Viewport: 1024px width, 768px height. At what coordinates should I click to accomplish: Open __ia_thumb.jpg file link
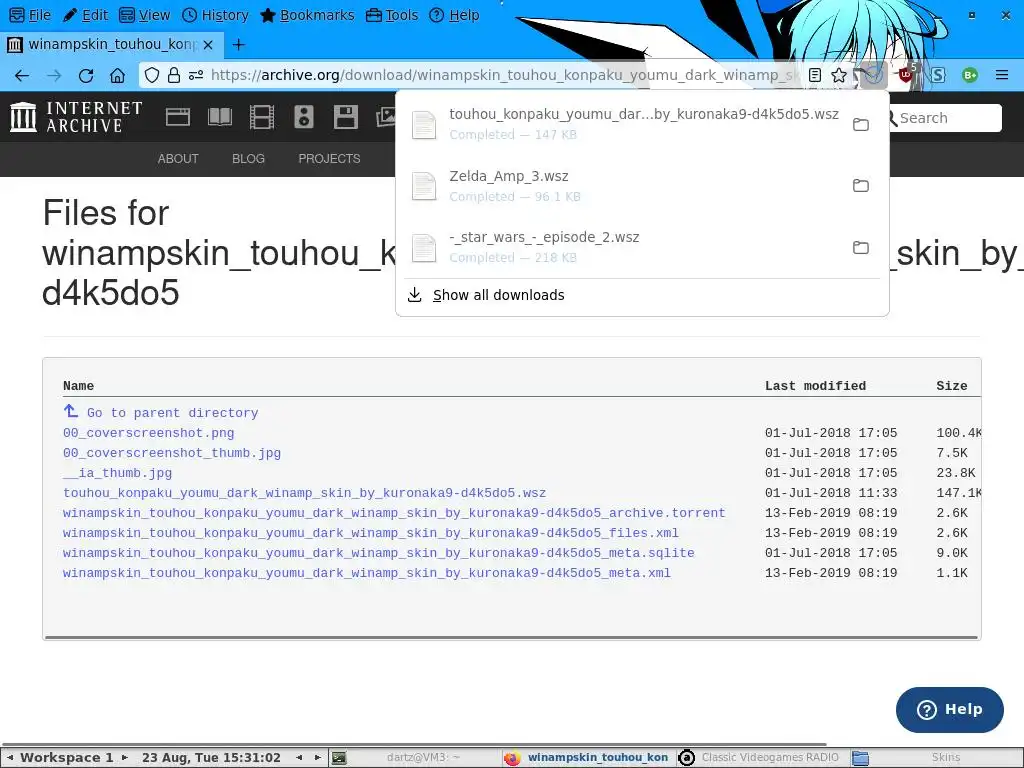(118, 473)
